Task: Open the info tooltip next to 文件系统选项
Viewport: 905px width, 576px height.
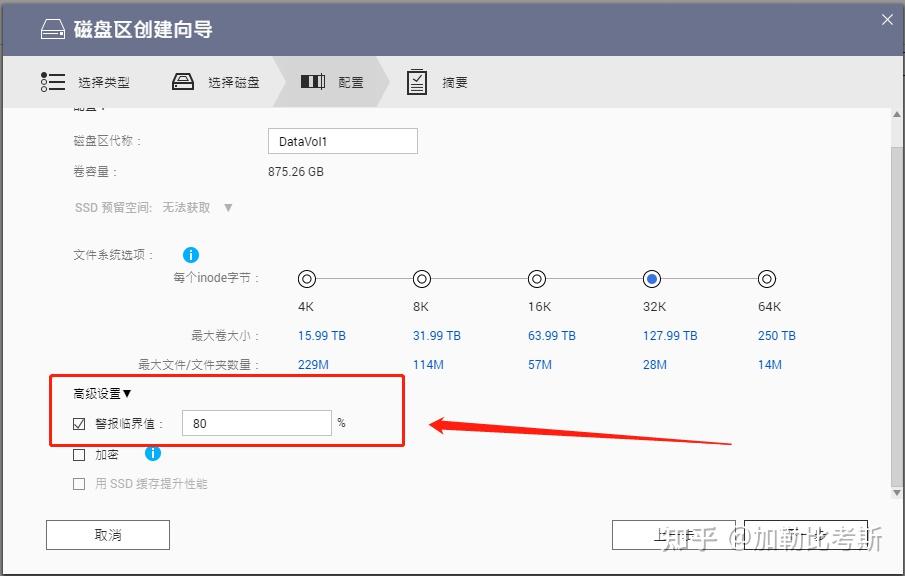Action: click(191, 255)
